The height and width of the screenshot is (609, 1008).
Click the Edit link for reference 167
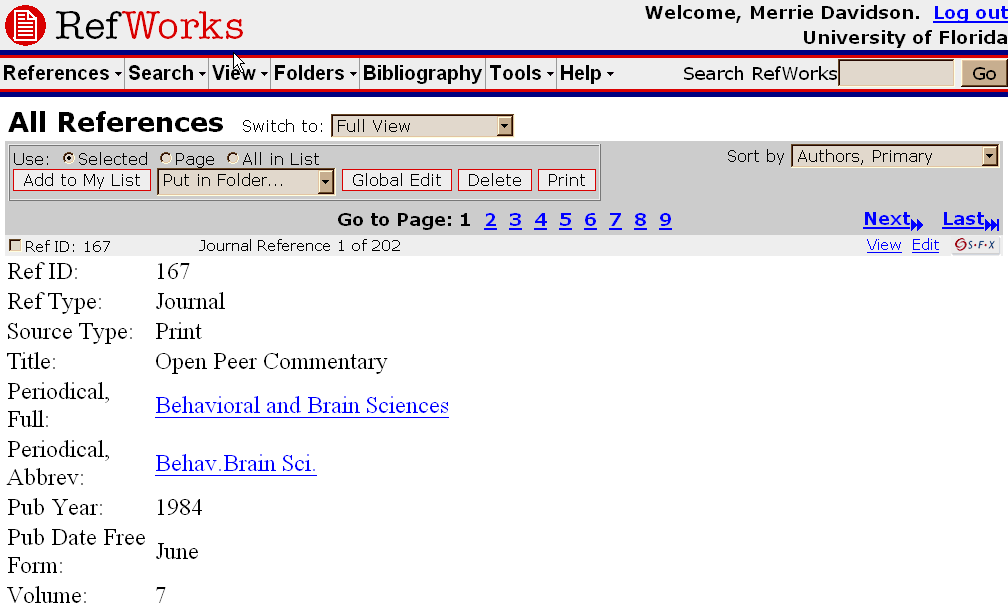point(925,245)
